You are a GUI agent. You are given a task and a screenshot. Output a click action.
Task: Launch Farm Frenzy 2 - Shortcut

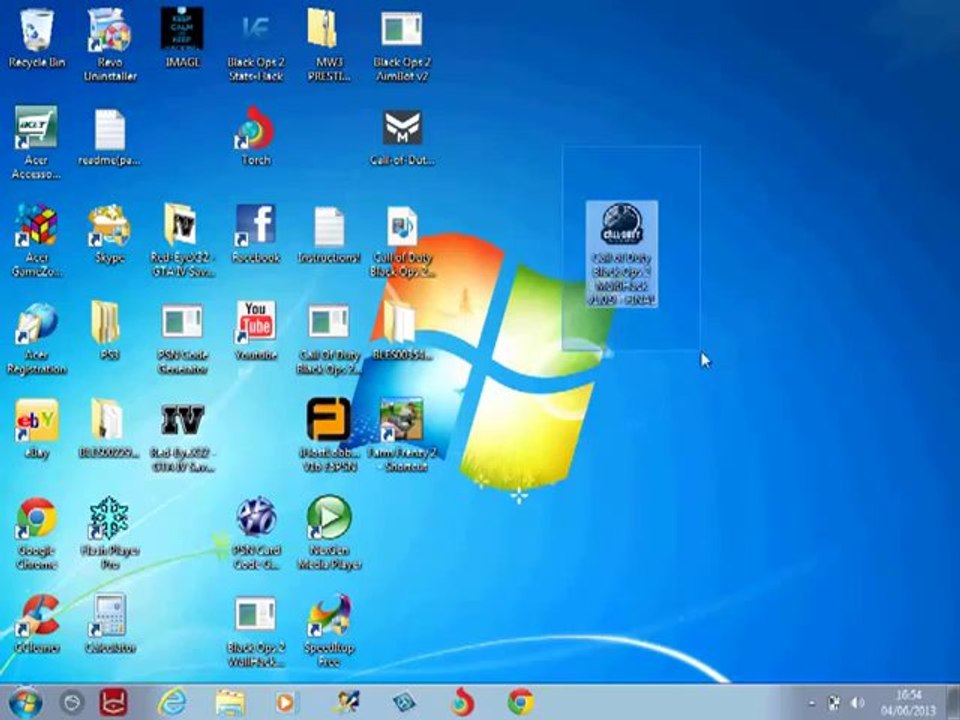402,435
